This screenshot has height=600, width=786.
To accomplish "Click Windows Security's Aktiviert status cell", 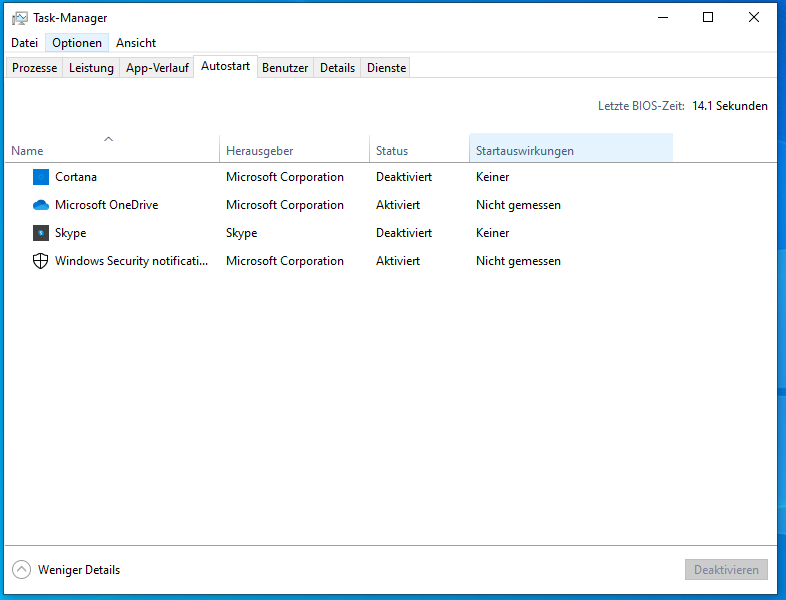I will tap(398, 261).
